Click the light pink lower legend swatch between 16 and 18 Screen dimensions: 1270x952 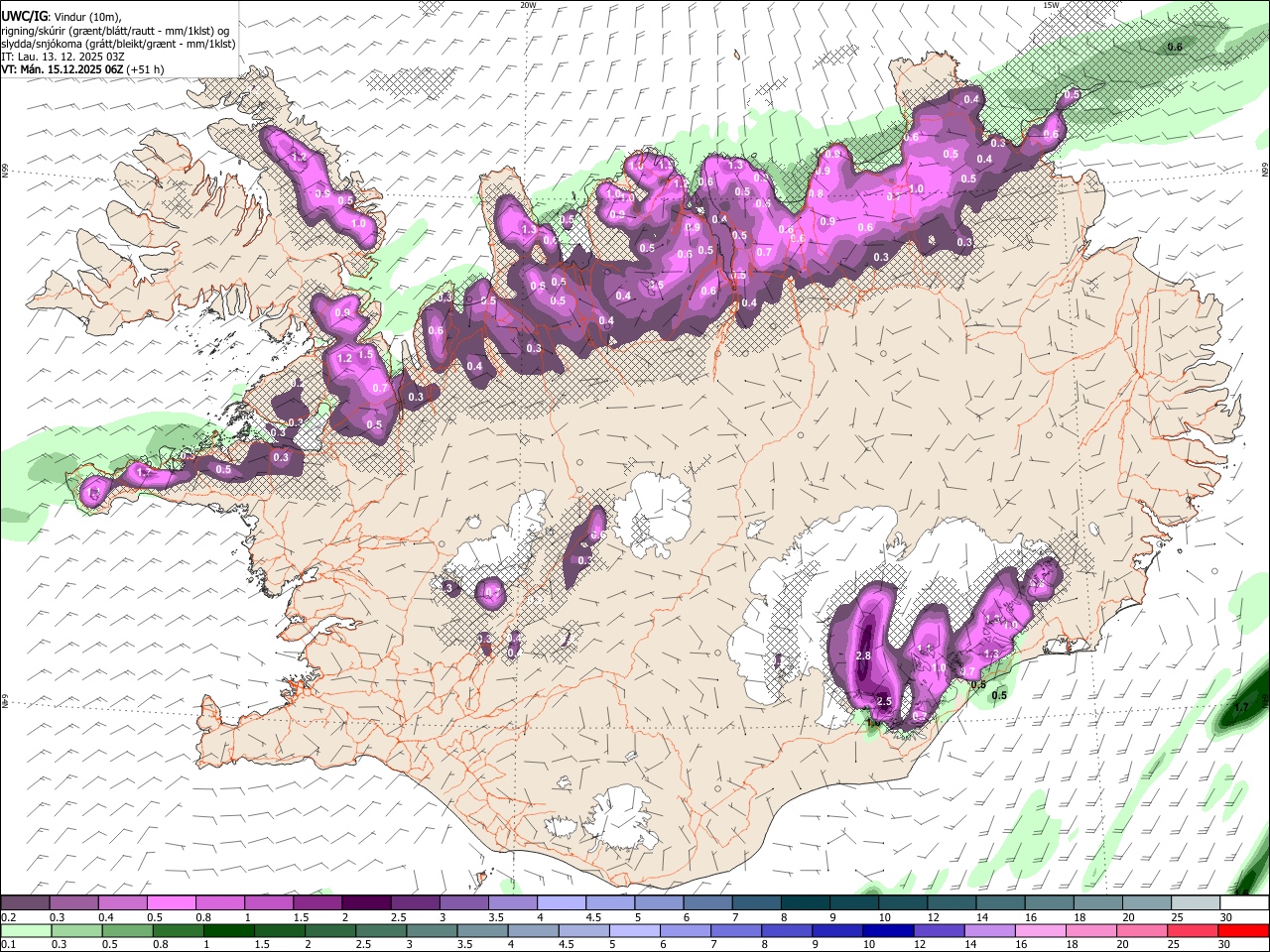[x=1040, y=930]
